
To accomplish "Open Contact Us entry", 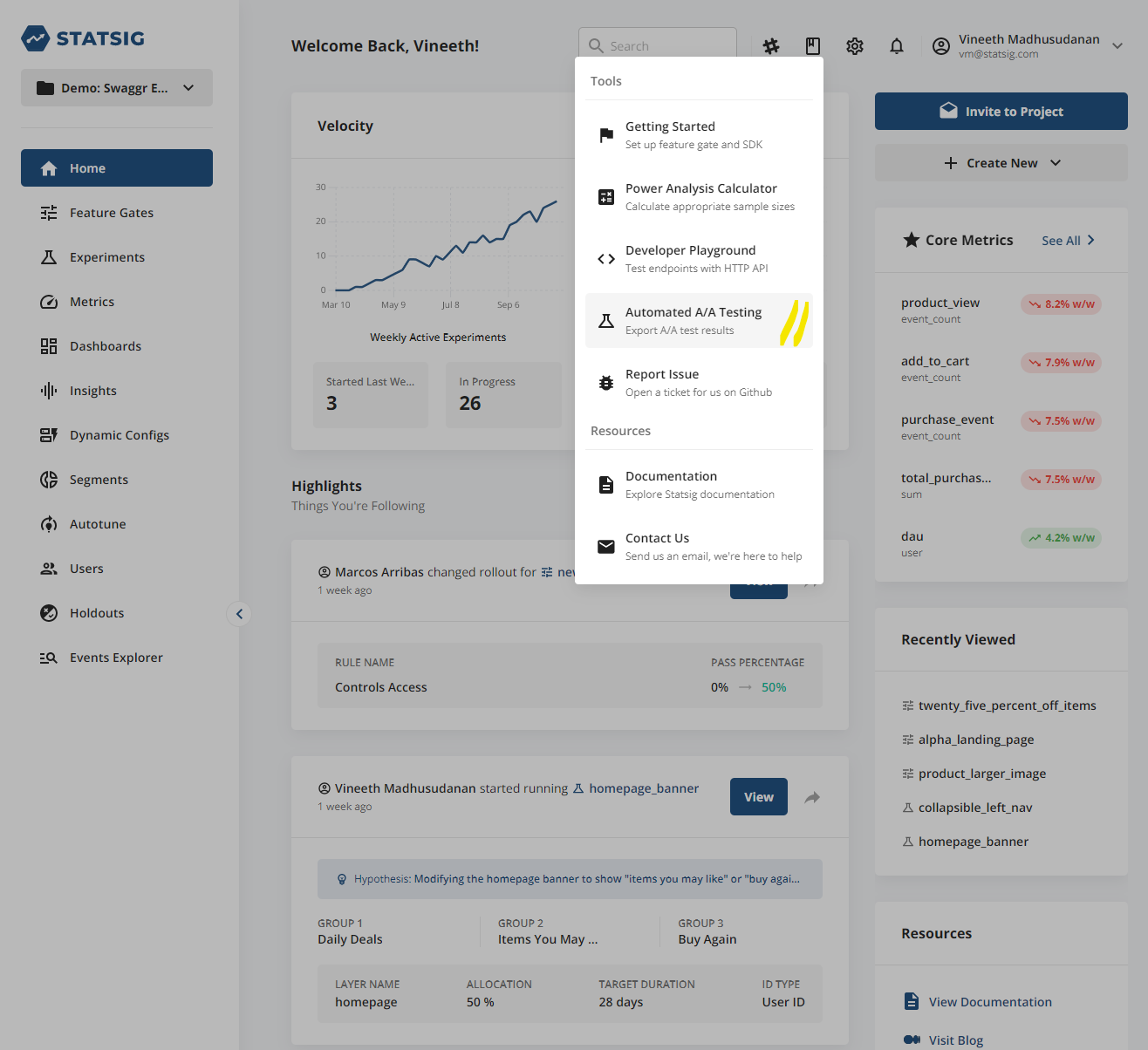I will point(699,547).
